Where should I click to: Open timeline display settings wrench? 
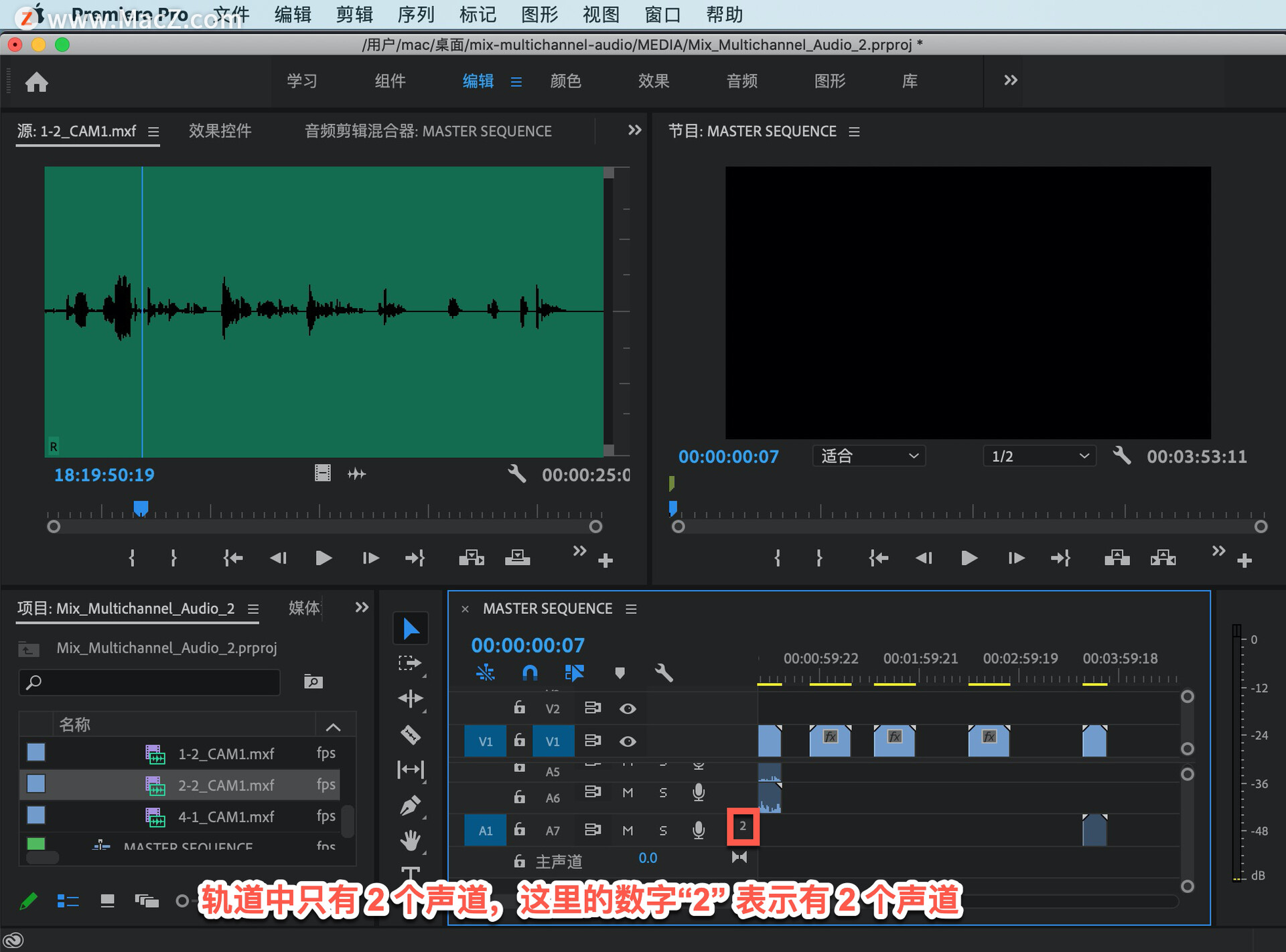[663, 672]
